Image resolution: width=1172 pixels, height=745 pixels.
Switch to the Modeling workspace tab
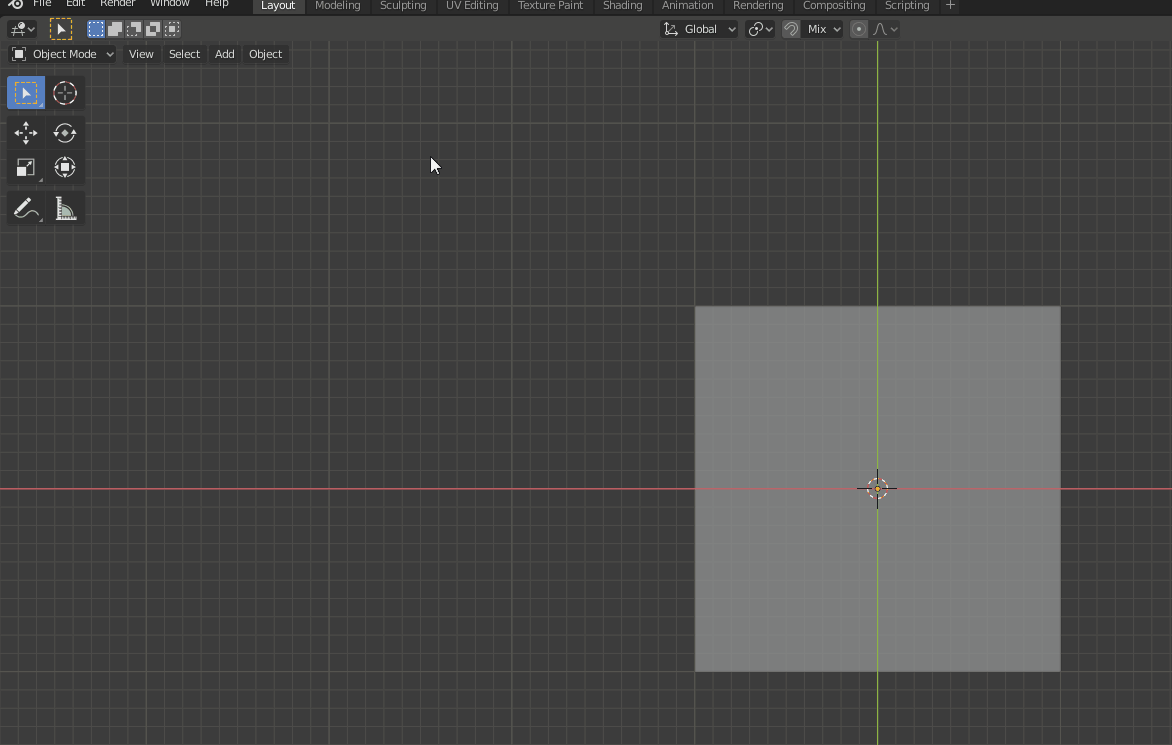click(x=337, y=6)
